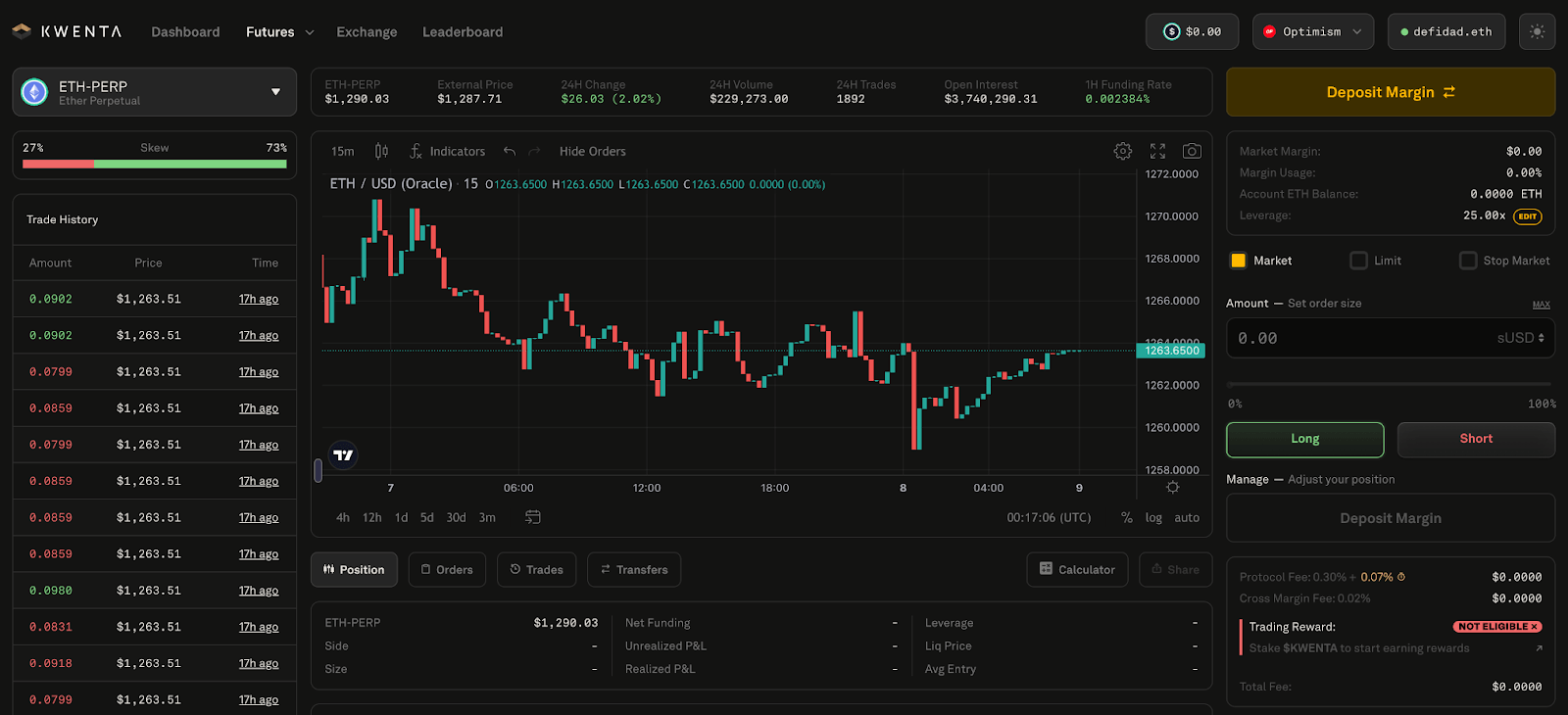
Task: Focus the order amount input field
Action: tap(1391, 338)
